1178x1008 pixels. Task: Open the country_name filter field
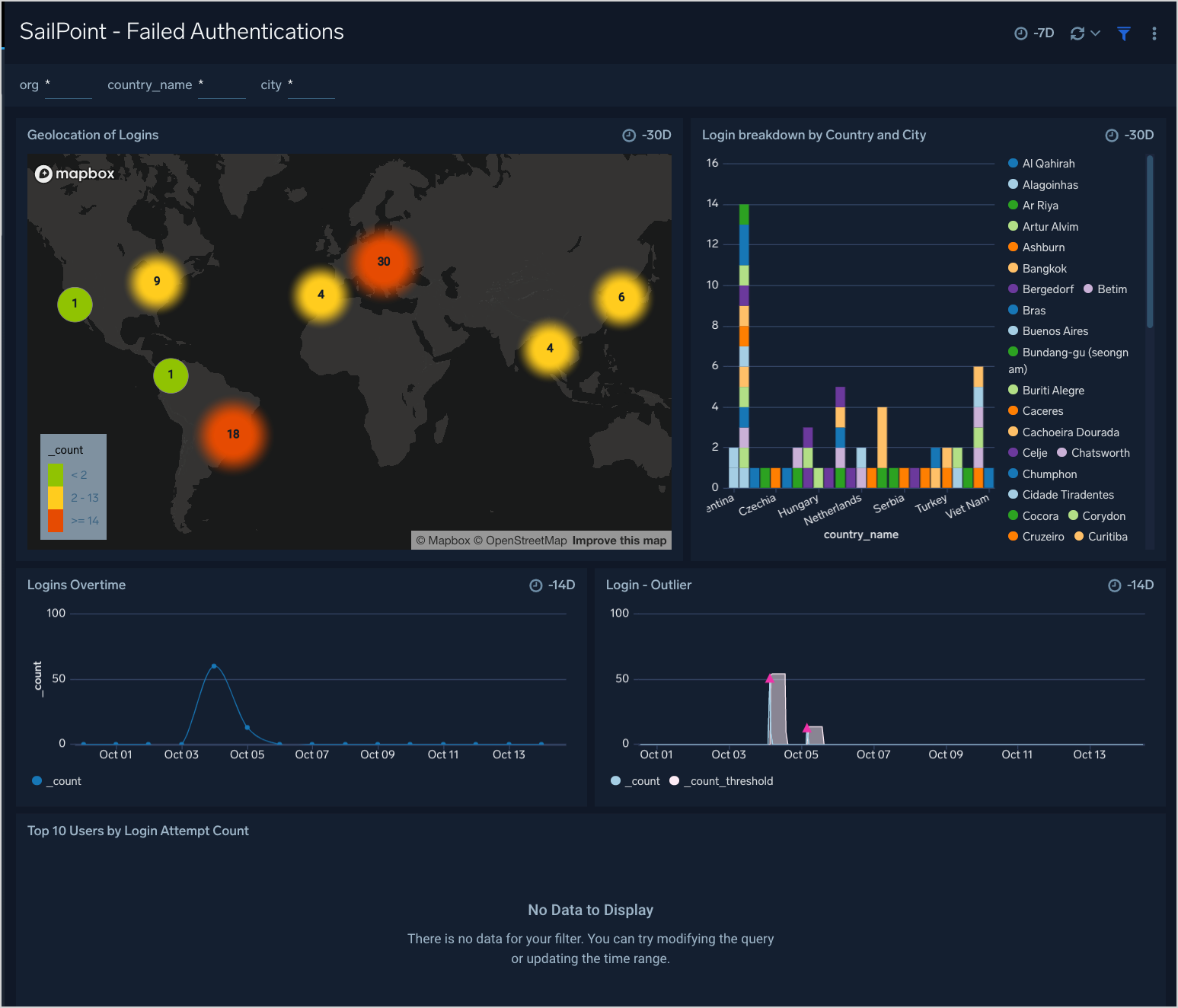(x=222, y=85)
